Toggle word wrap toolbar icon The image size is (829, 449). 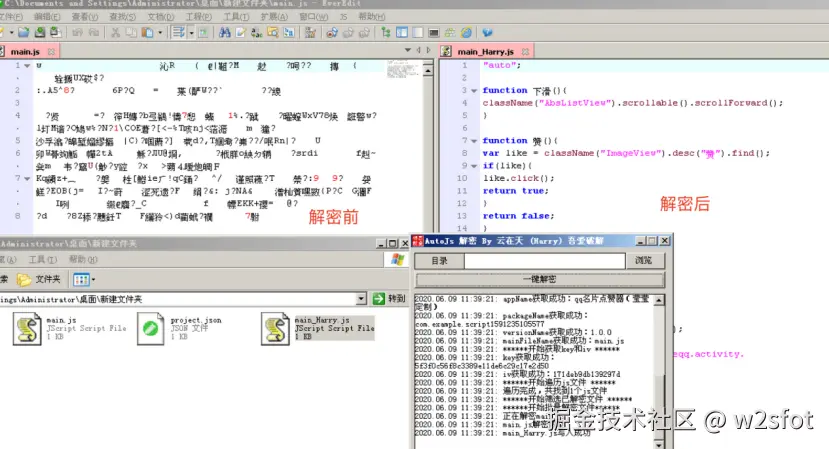pyautogui.click(x=179, y=33)
